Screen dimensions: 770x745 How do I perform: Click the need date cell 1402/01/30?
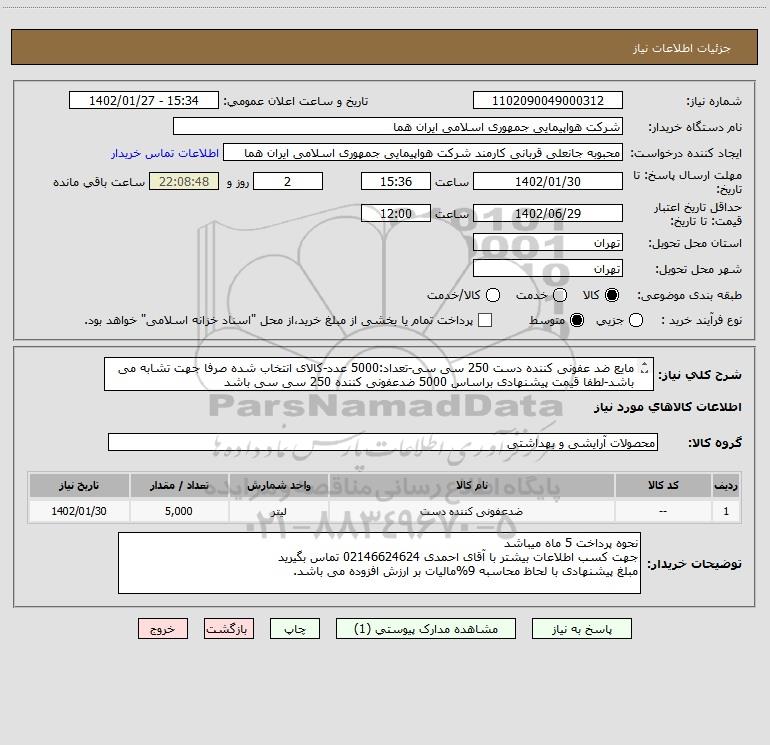coord(79,511)
